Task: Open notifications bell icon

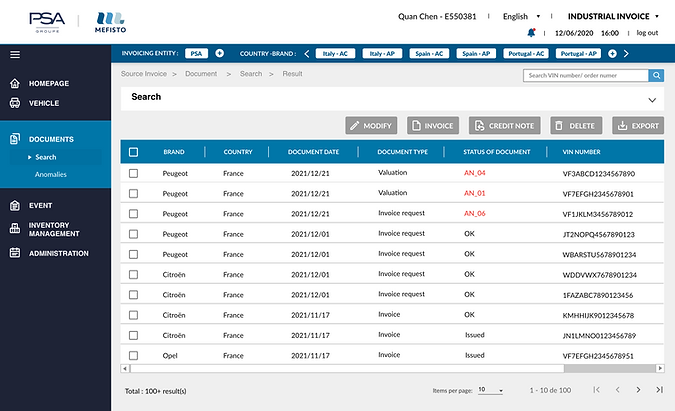Action: coord(532,33)
